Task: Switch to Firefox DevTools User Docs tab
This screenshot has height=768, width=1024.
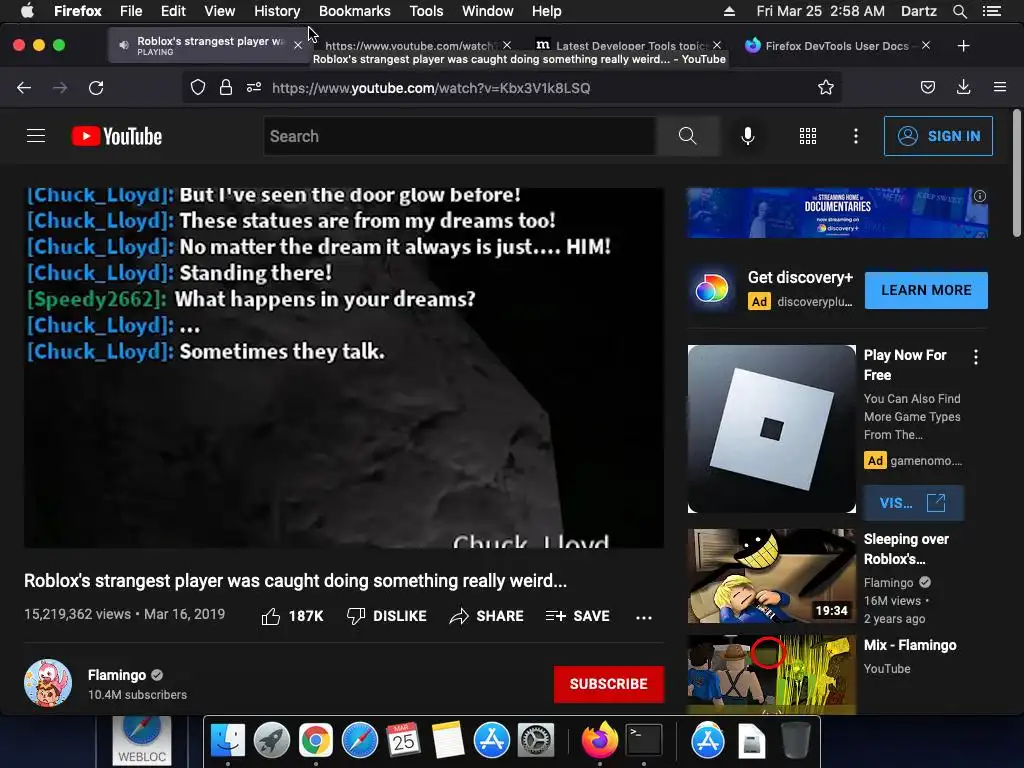Action: tap(837, 46)
